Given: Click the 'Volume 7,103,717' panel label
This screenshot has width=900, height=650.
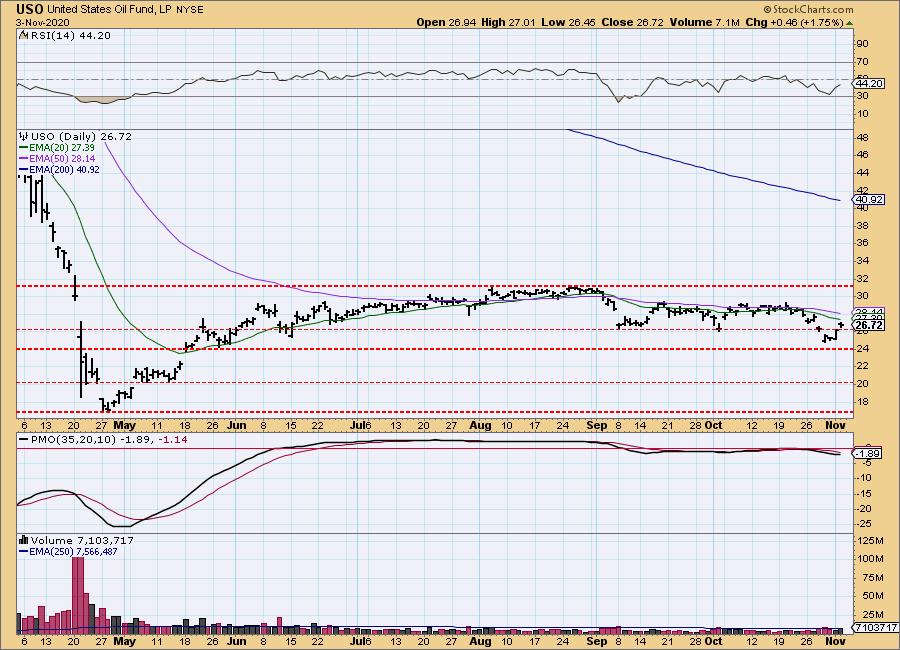Looking at the screenshot, I should pos(82,540).
